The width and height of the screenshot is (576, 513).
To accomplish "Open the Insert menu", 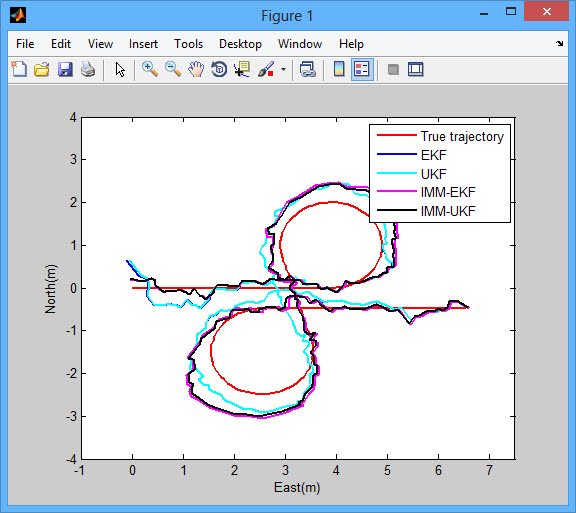I will [x=143, y=44].
